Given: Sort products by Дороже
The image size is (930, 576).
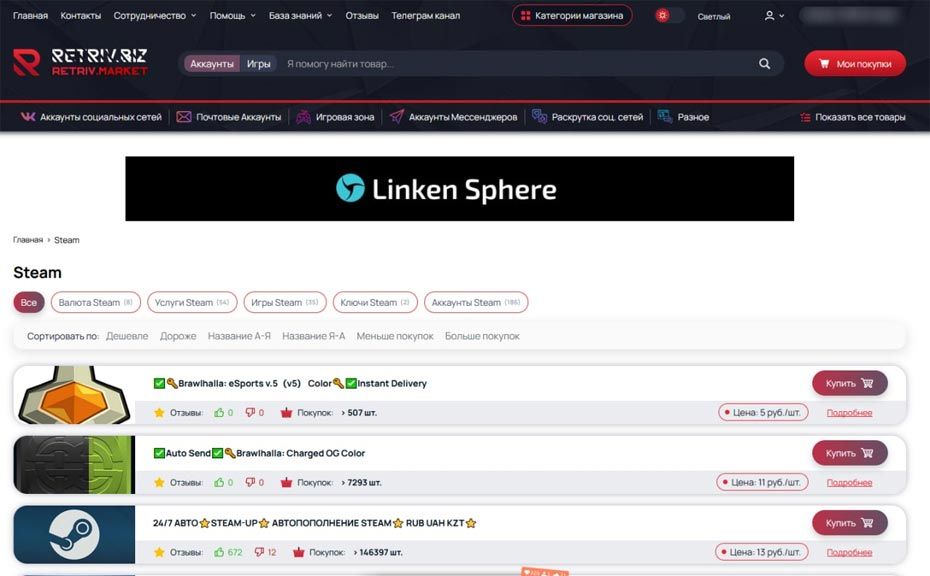Looking at the screenshot, I should [x=178, y=336].
